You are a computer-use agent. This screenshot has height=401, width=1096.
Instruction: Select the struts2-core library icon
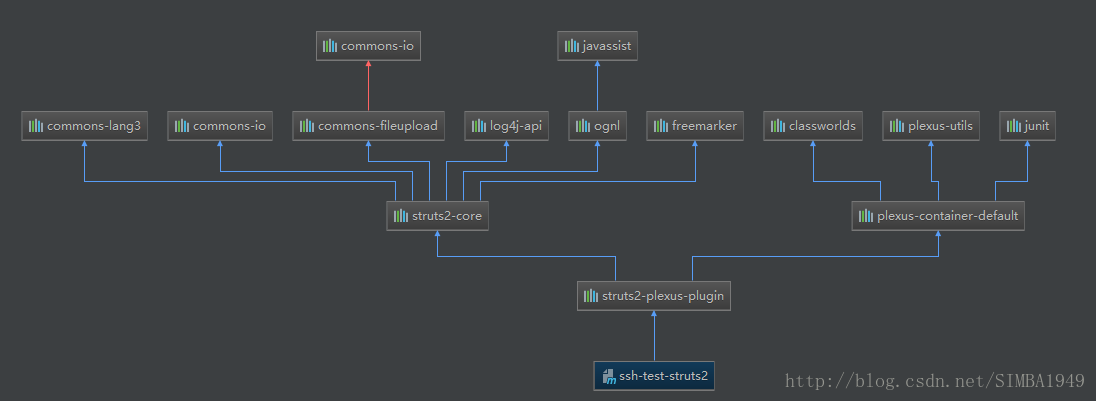[x=401, y=216]
